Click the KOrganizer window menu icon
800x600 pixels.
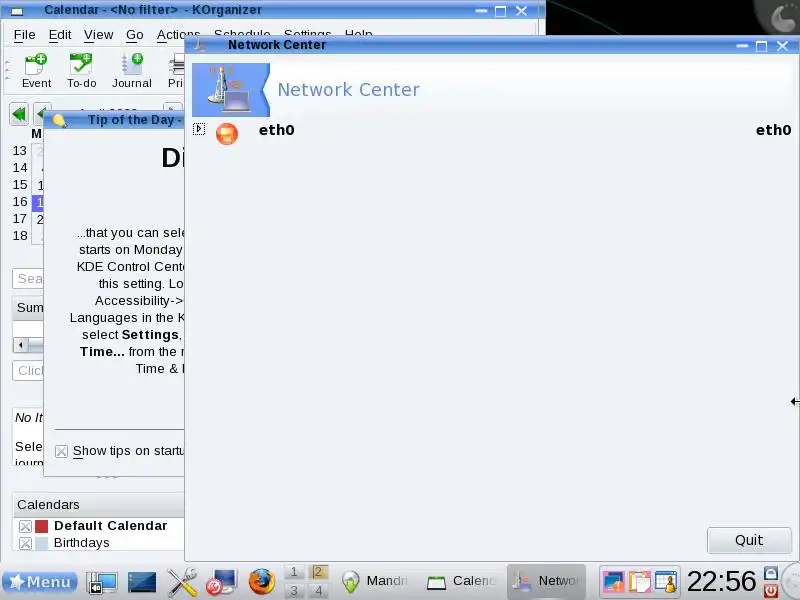click(17, 11)
